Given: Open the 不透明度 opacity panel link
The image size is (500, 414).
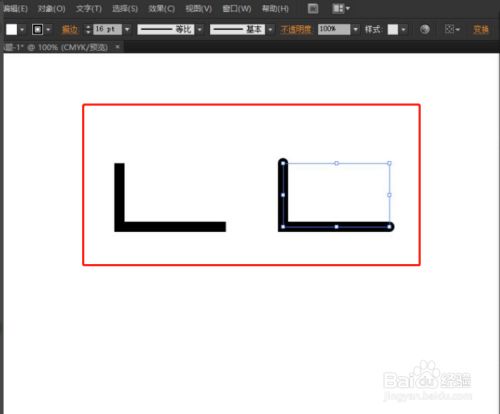Looking at the screenshot, I should click(296, 29).
